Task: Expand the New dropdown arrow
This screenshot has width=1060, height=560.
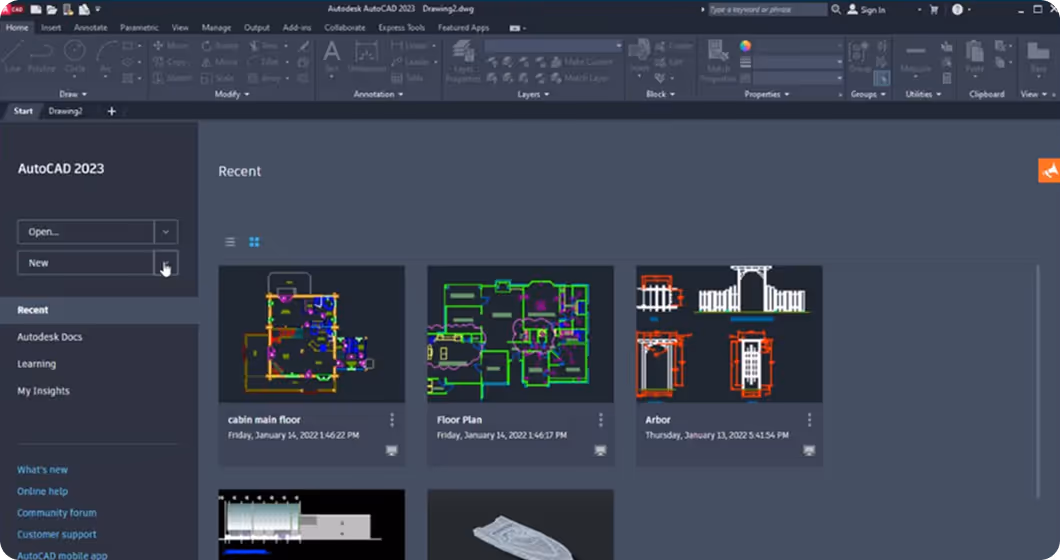Action: tap(166, 262)
